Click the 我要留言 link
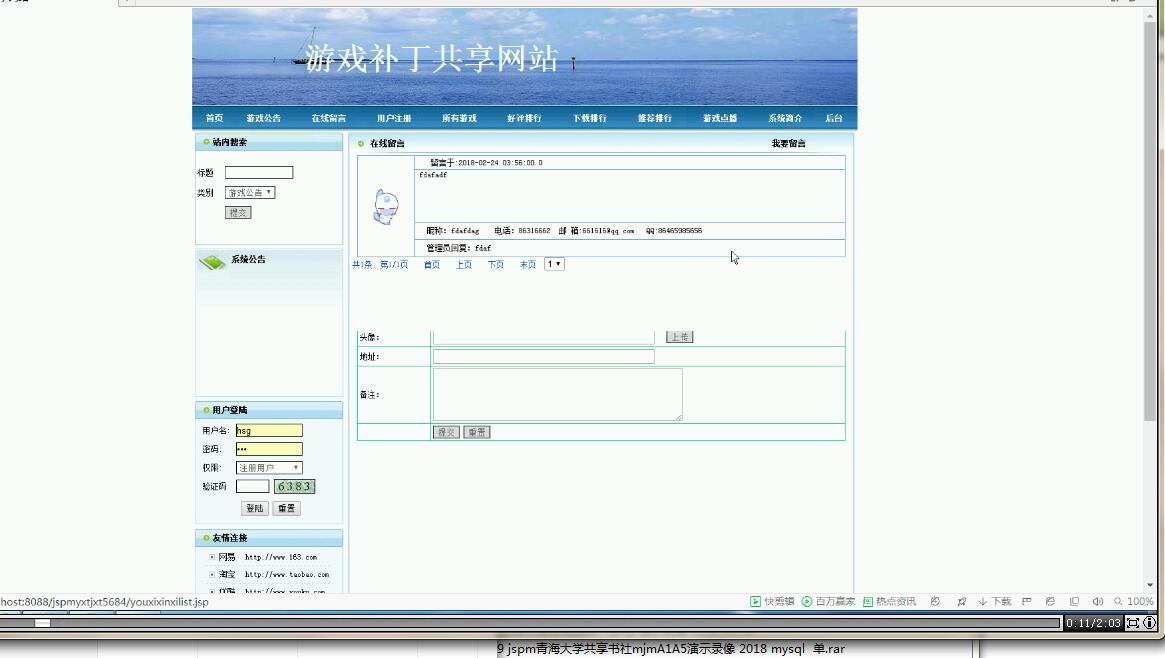1165x658 pixels. 788,143
